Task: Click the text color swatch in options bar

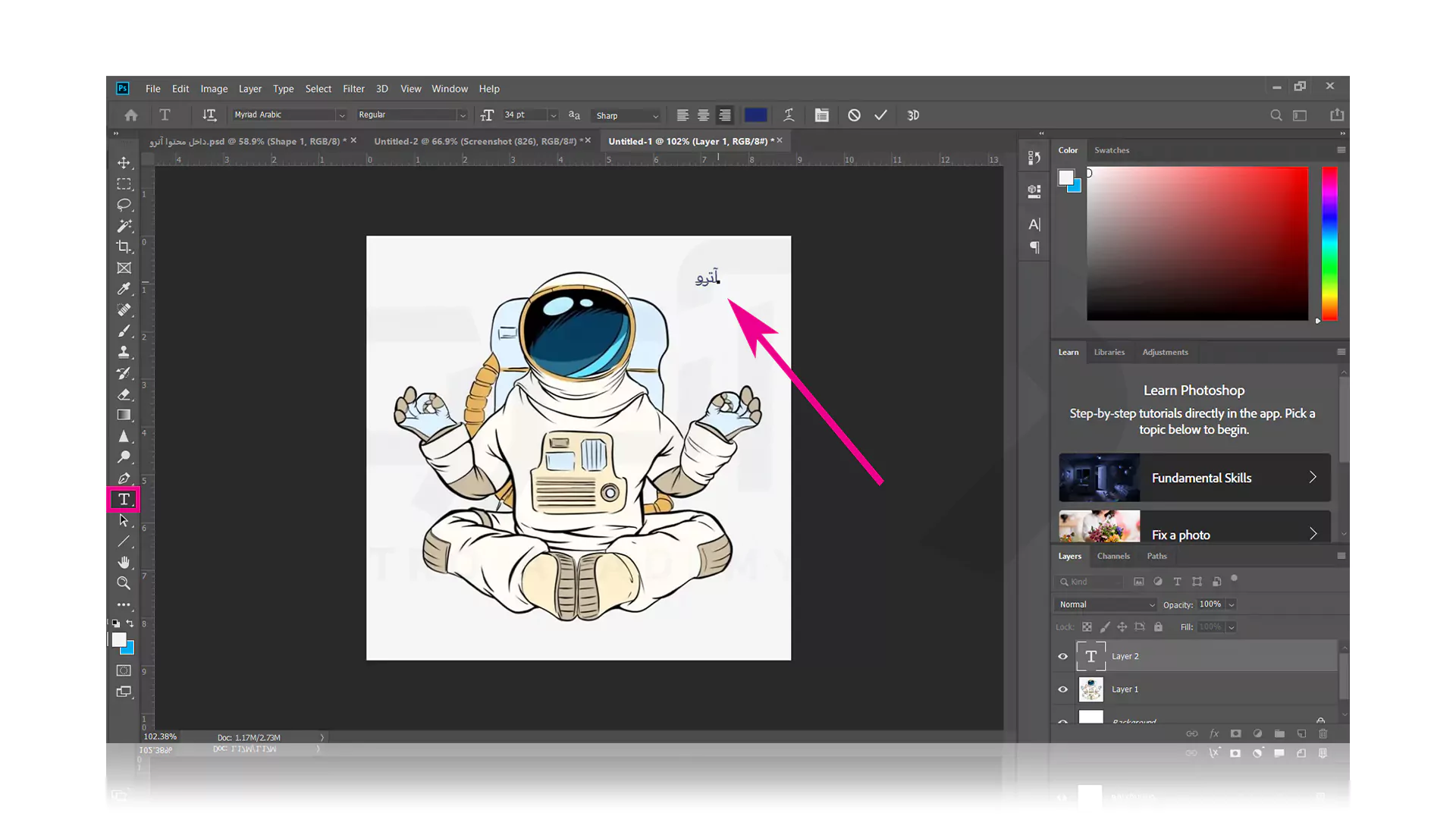Action: [x=755, y=115]
